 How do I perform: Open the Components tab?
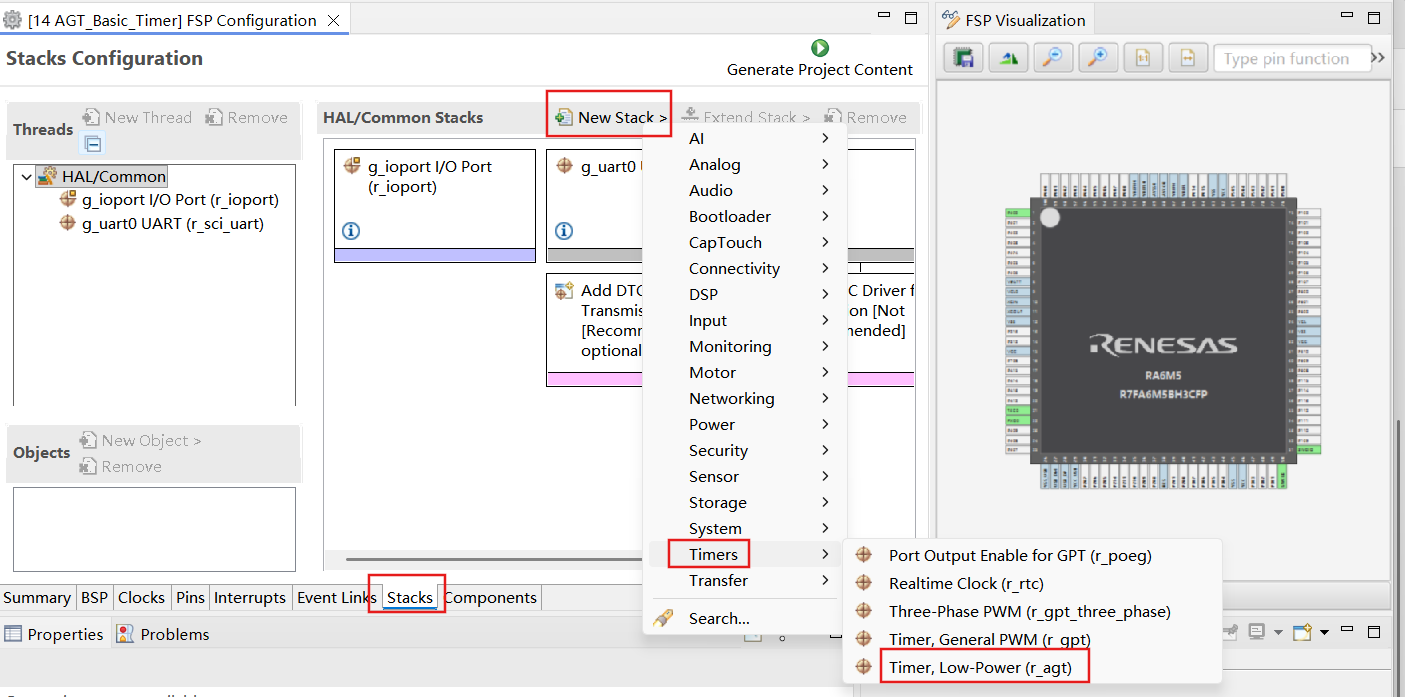(490, 597)
